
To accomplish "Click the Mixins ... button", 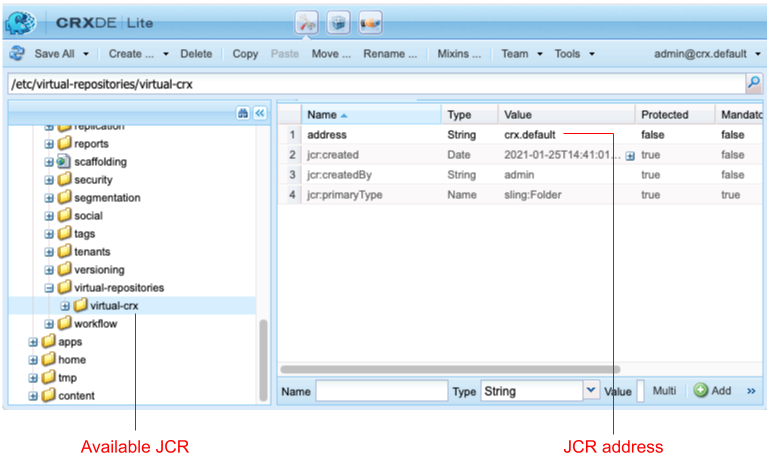I will [x=459, y=54].
